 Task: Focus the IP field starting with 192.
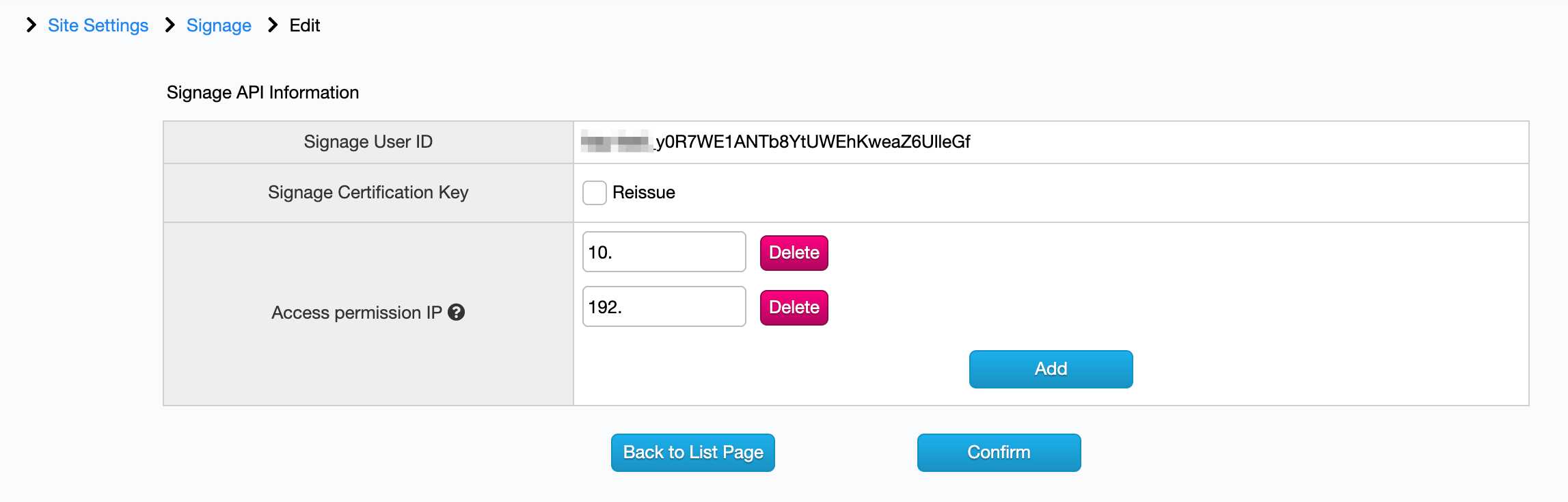pos(664,307)
